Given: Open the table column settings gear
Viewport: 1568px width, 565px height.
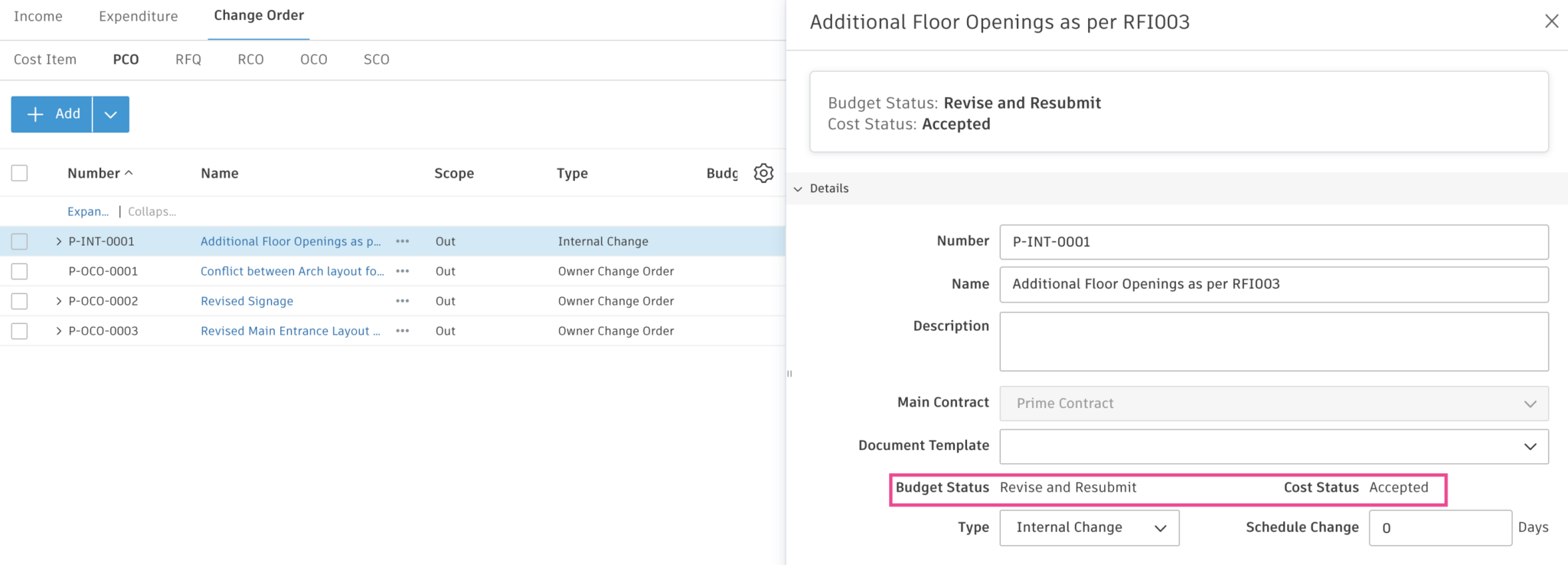Looking at the screenshot, I should tap(763, 173).
